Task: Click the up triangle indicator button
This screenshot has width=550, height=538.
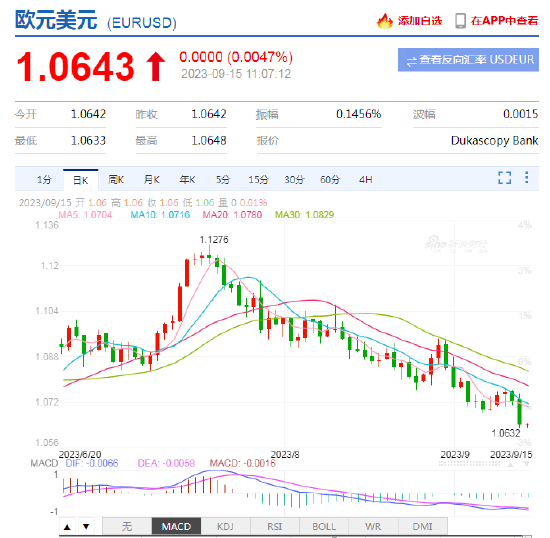Action: 67,526
